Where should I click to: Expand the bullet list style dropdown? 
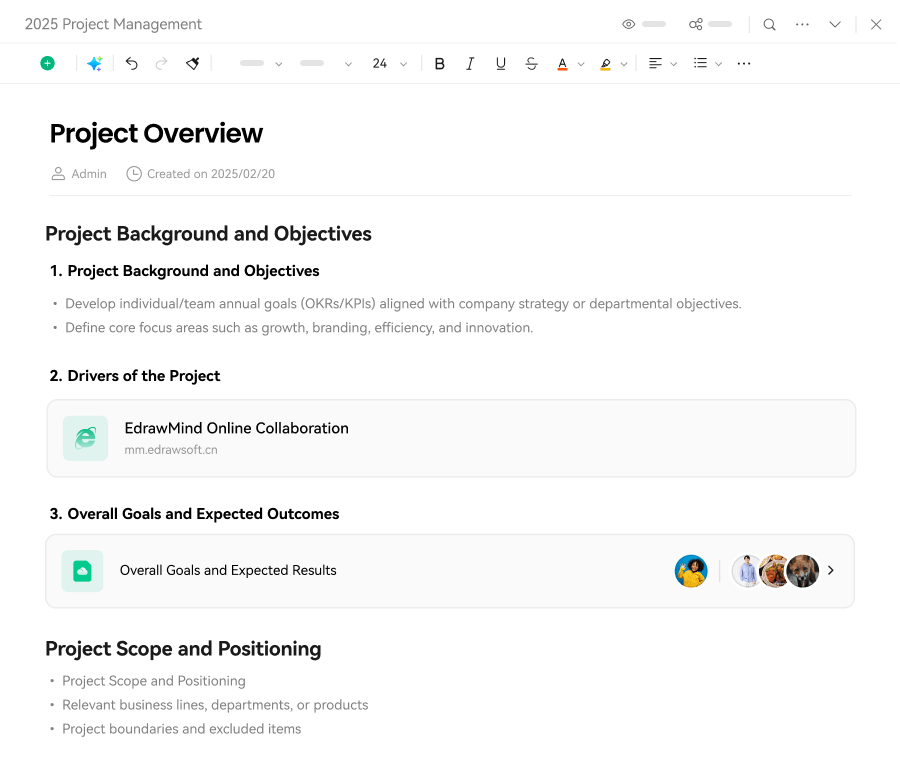pos(719,64)
